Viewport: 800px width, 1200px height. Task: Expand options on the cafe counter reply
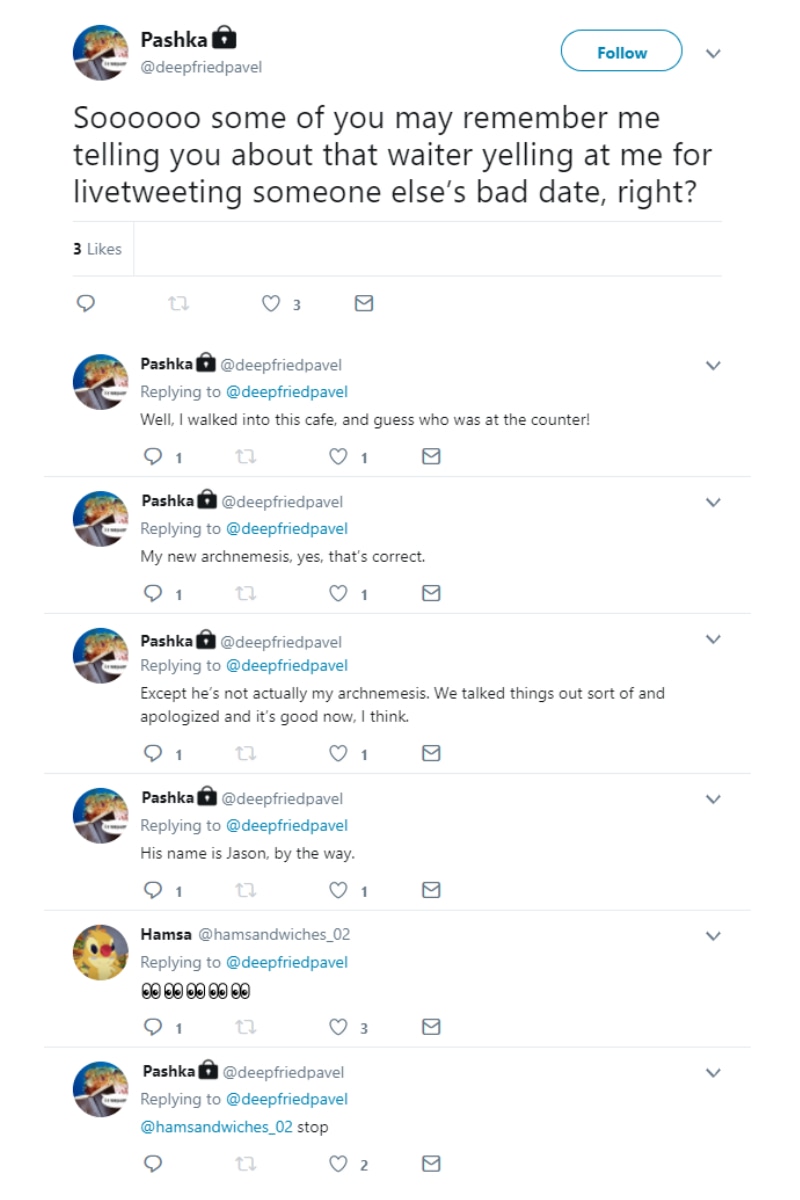tap(713, 366)
